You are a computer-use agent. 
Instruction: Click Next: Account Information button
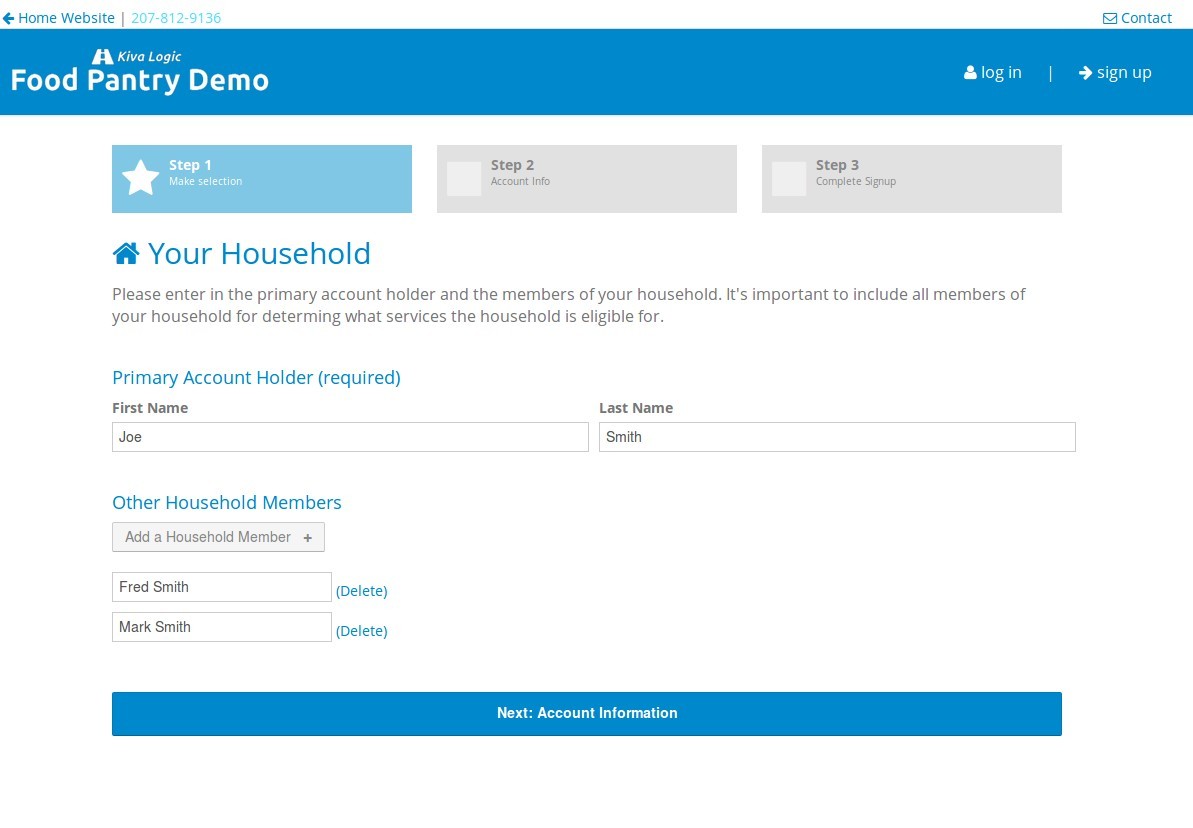coord(587,714)
